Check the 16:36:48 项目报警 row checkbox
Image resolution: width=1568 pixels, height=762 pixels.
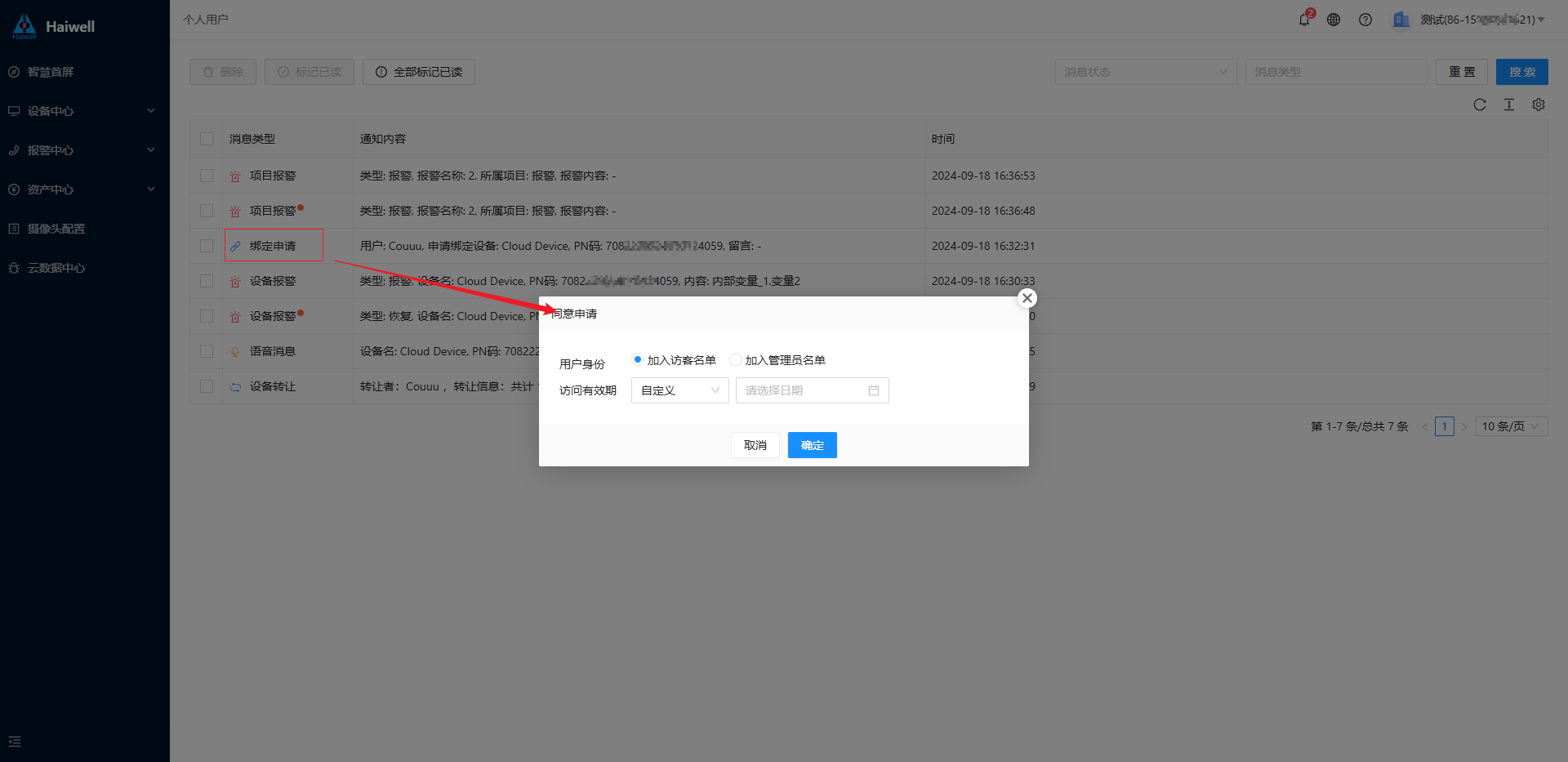pos(207,211)
